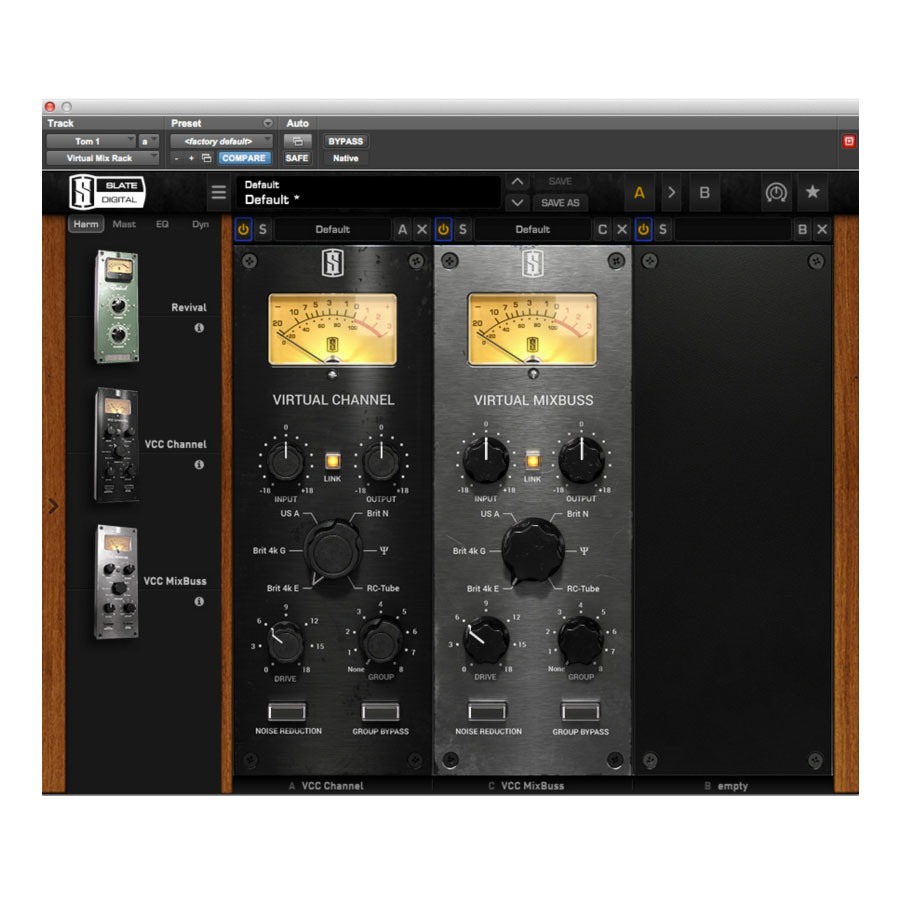This screenshot has height=900, width=900.
Task: Switch to the Mast module tab
Action: click(124, 224)
